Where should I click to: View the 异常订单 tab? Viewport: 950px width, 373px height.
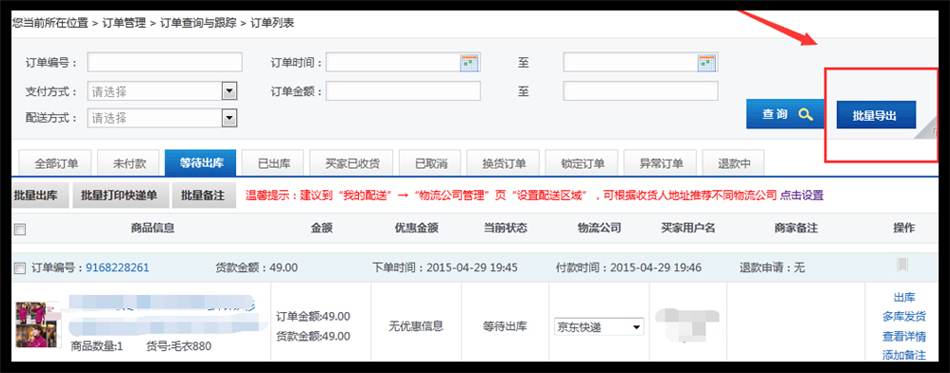661,163
